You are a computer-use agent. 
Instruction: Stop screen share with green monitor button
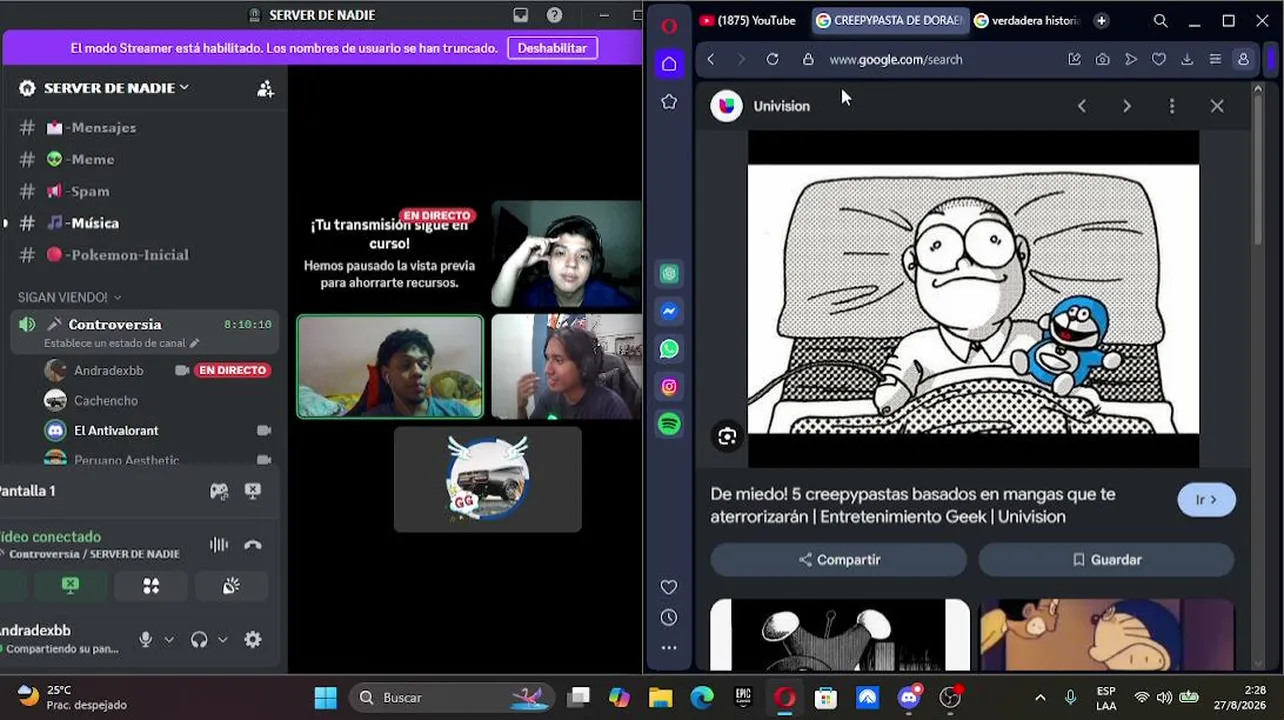point(70,586)
